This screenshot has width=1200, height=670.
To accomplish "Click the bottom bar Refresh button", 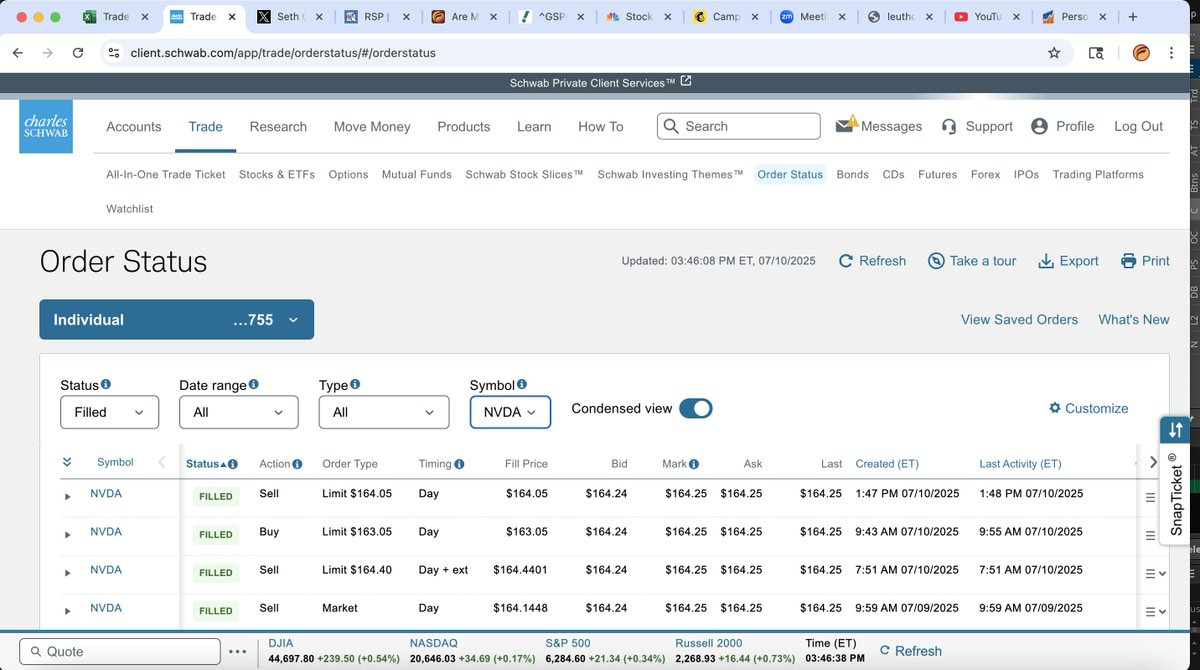I will tap(911, 651).
